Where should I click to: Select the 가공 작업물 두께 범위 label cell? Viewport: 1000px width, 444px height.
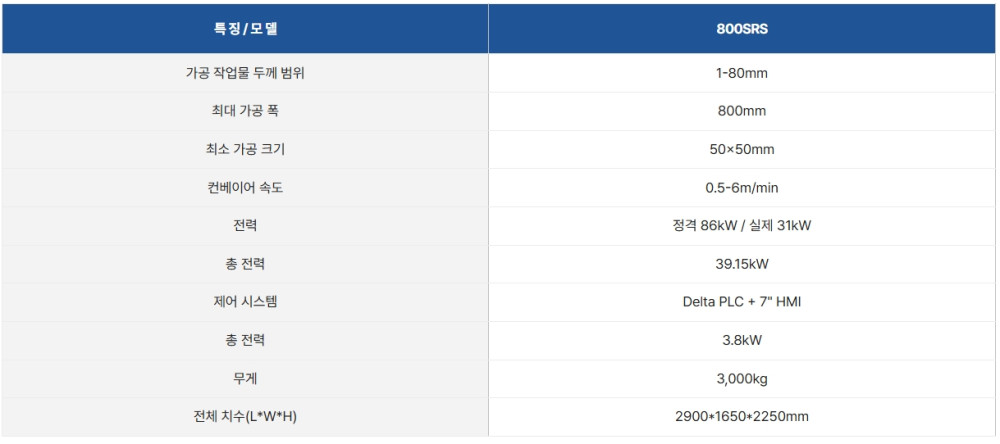pyautogui.click(x=245, y=73)
